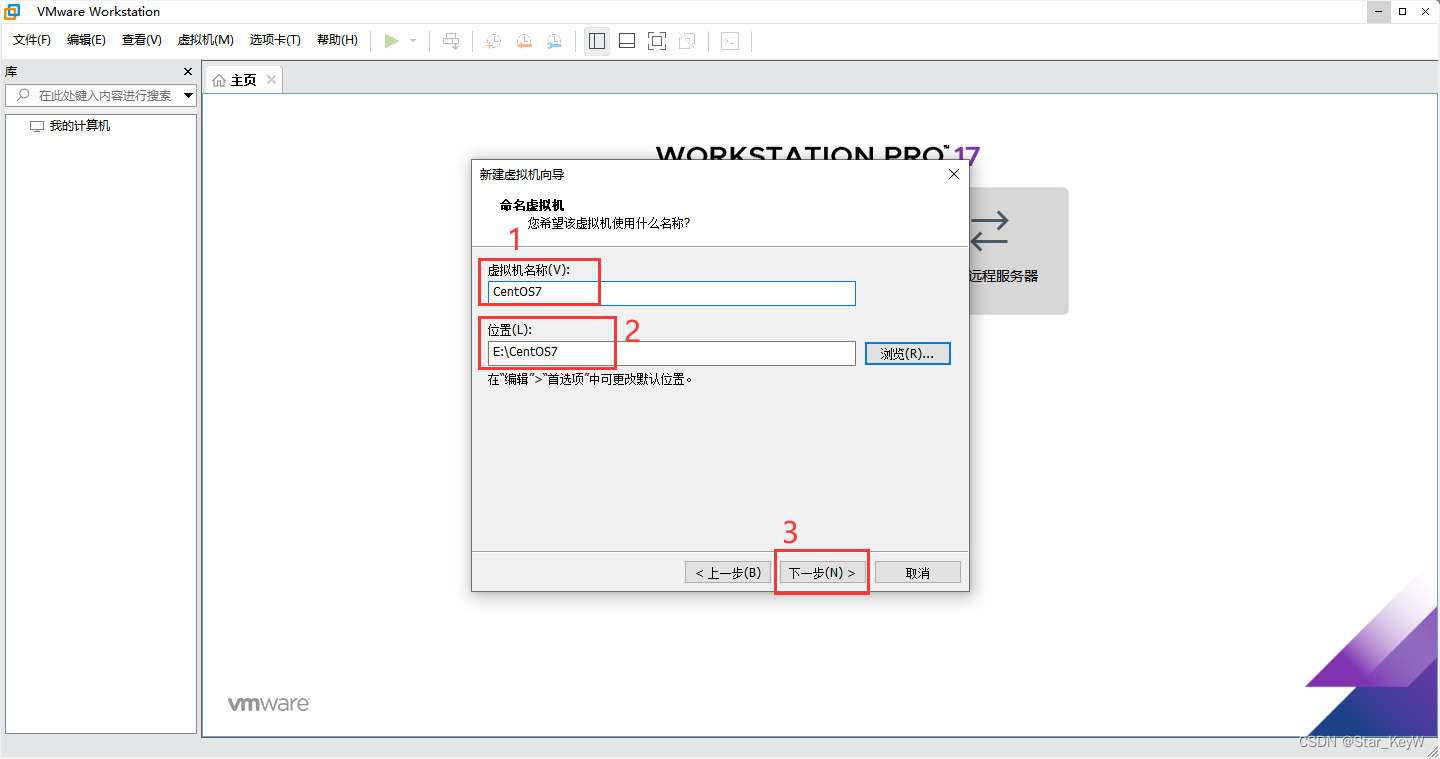Screen dimensions: 1440x759
Task: Open the 虚拟机(M) menu
Action: click(x=205, y=40)
